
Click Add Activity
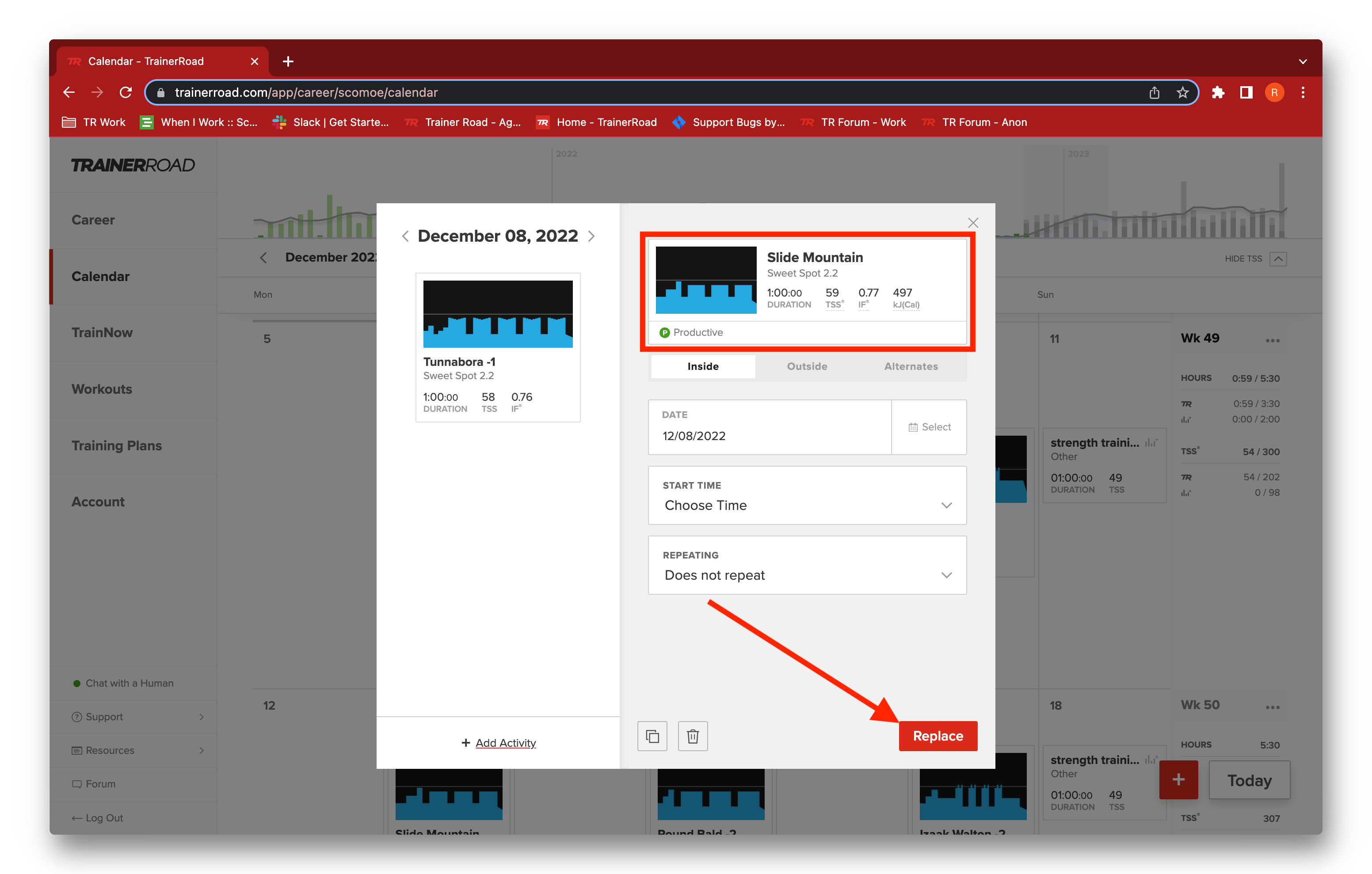coord(499,742)
